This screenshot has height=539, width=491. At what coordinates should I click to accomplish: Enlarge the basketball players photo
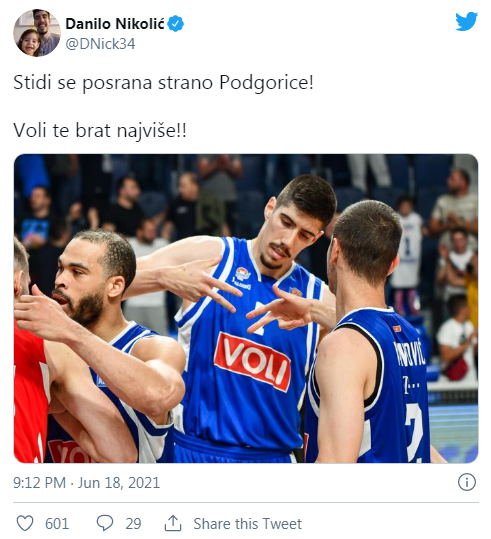pyautogui.click(x=246, y=308)
